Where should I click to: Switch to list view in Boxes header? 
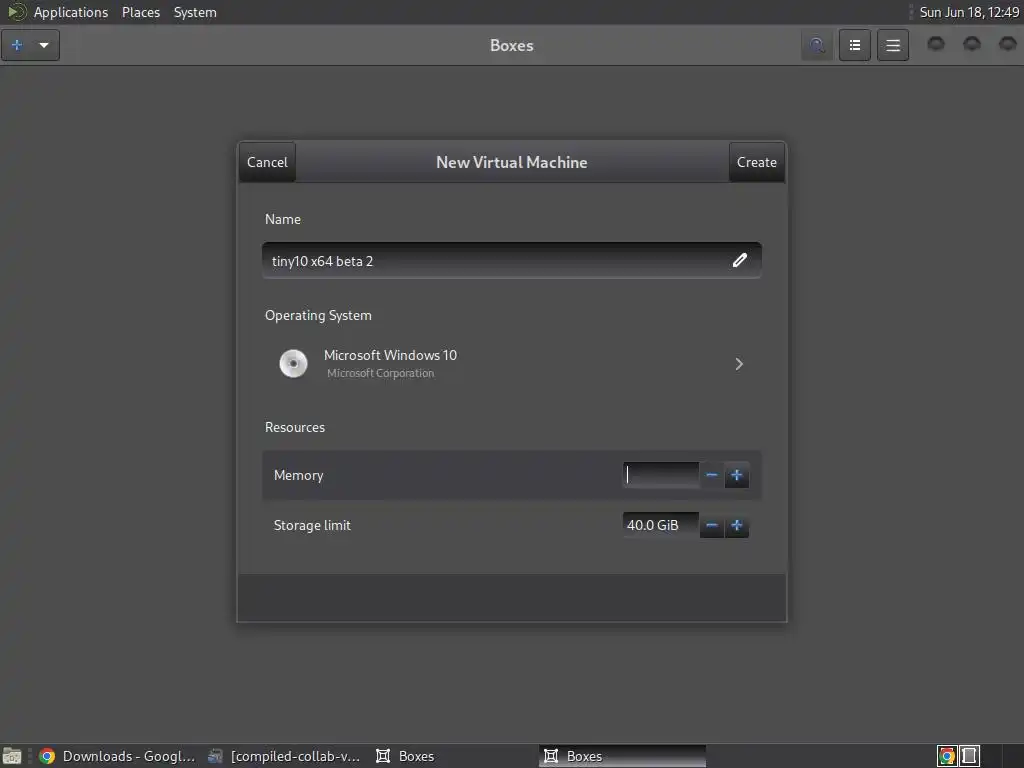click(854, 45)
